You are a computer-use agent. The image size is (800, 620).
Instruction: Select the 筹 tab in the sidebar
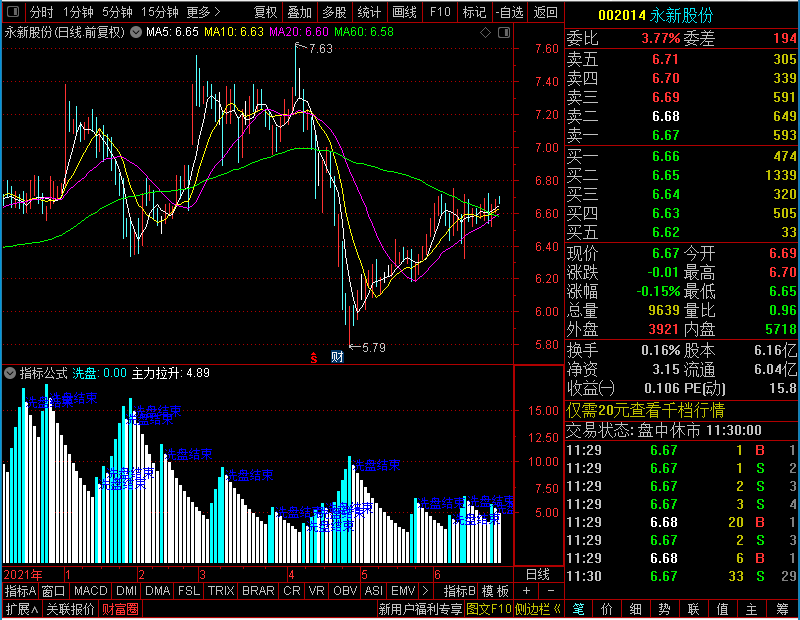click(782, 609)
